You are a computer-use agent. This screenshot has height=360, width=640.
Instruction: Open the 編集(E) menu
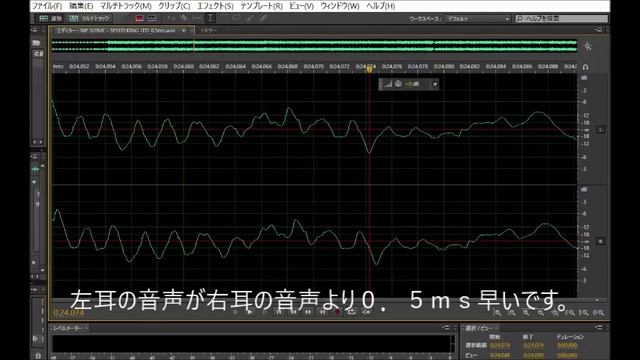tap(81, 6)
